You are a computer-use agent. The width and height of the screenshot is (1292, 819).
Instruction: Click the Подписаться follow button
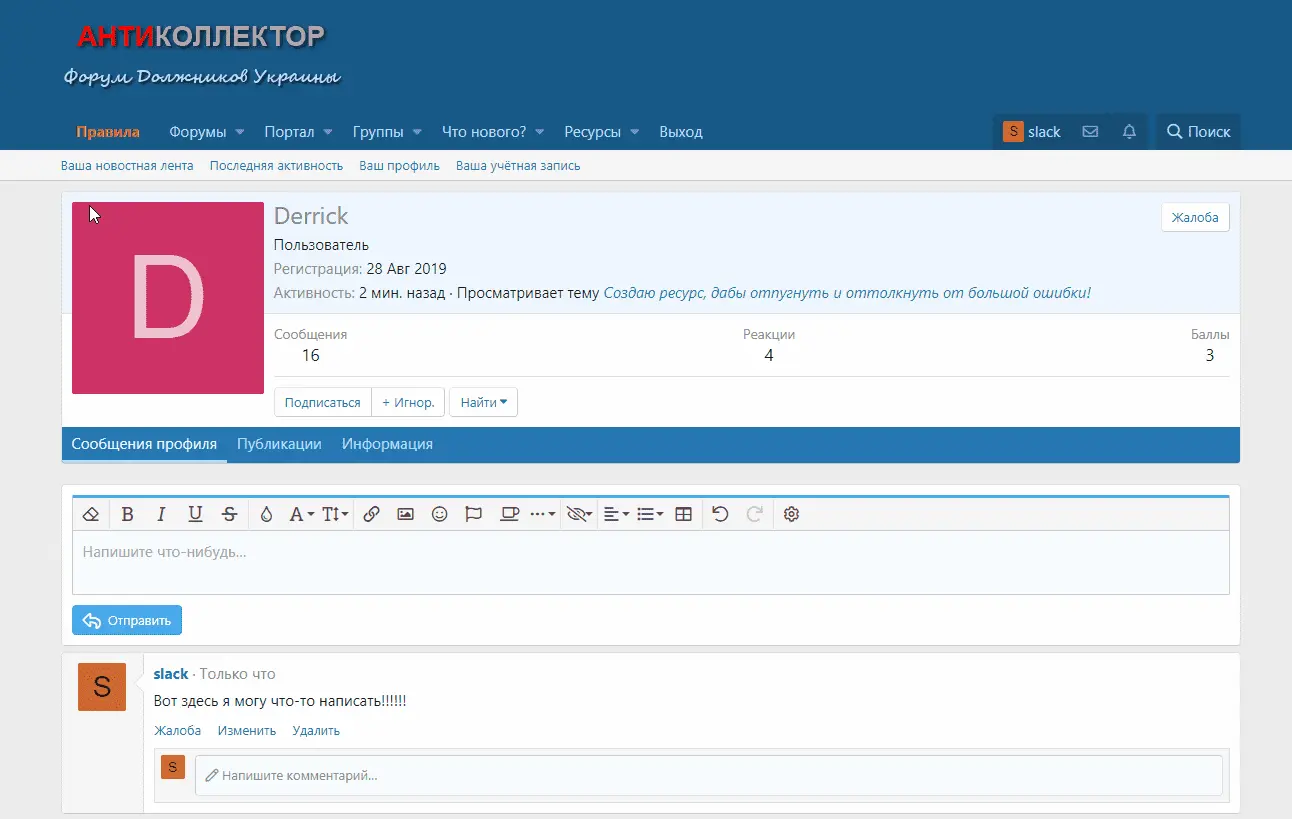(322, 402)
